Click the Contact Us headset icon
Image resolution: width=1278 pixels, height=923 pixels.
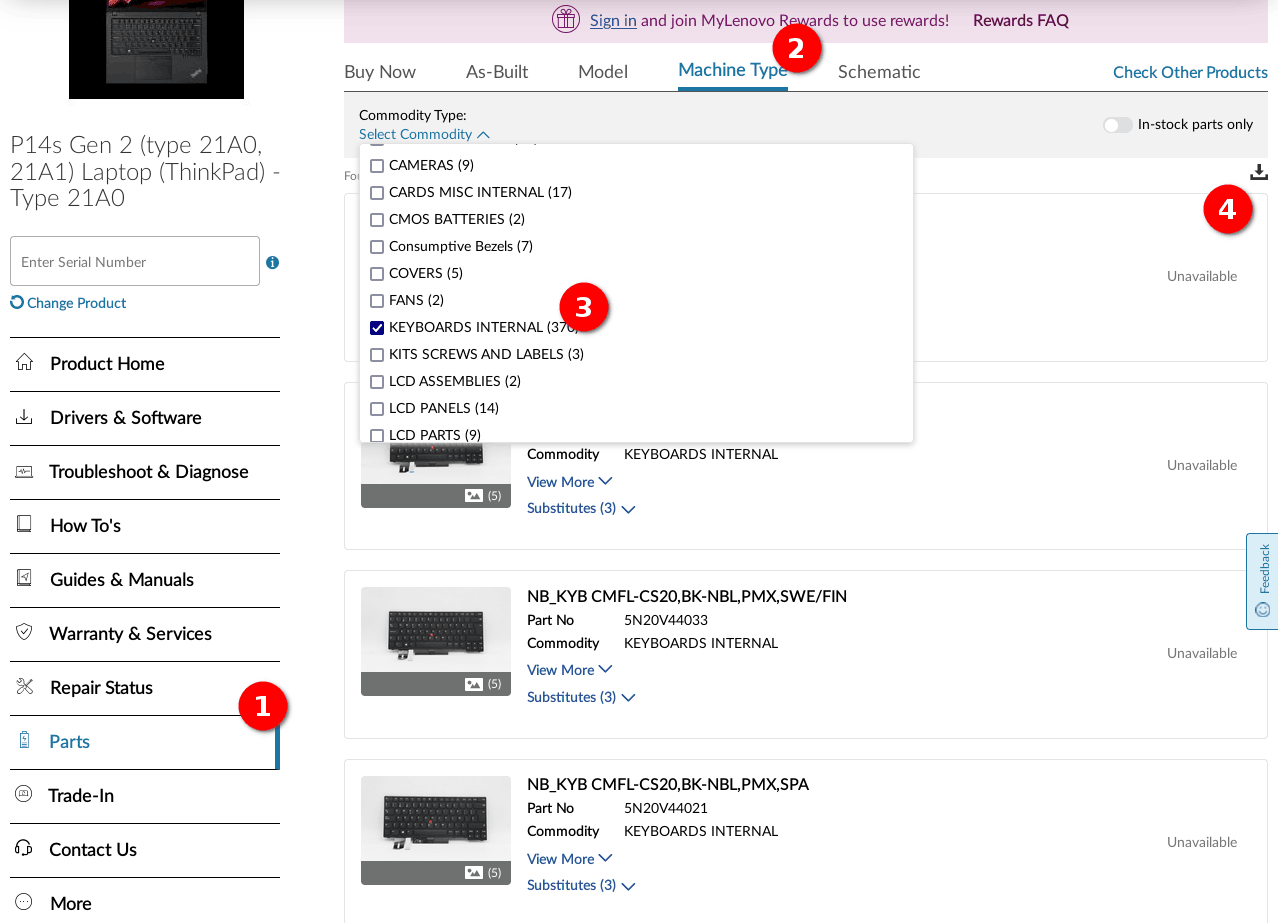click(24, 848)
